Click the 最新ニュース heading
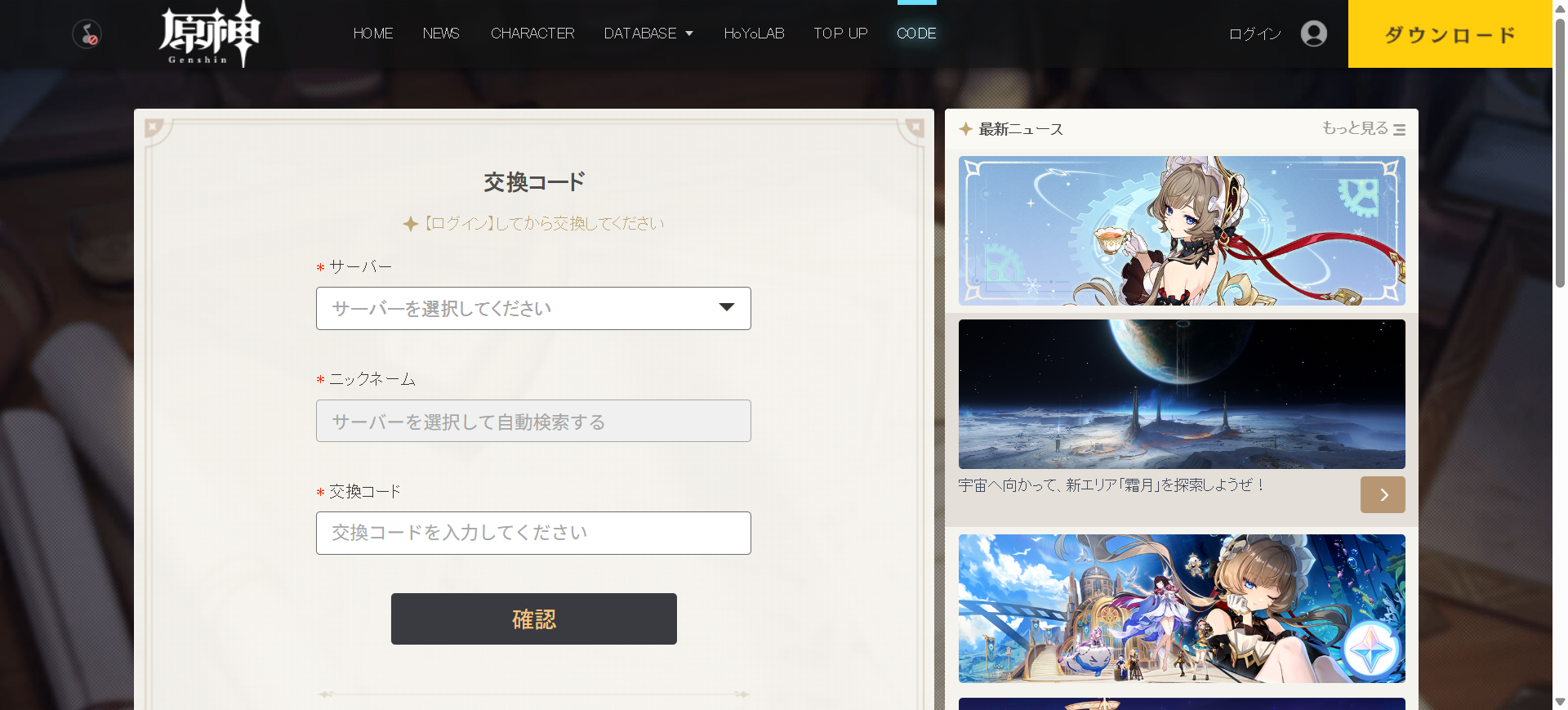The width and height of the screenshot is (1568, 710). 1021,129
